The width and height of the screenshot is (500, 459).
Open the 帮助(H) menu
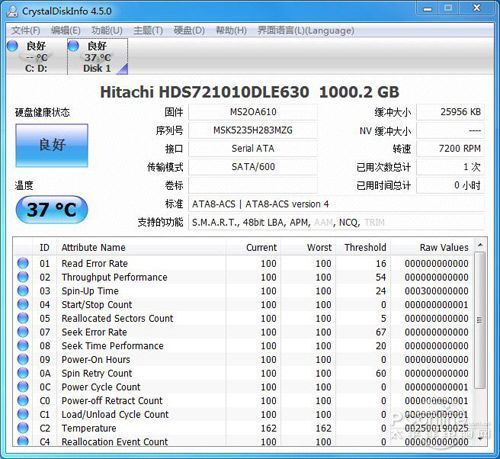click(231, 31)
